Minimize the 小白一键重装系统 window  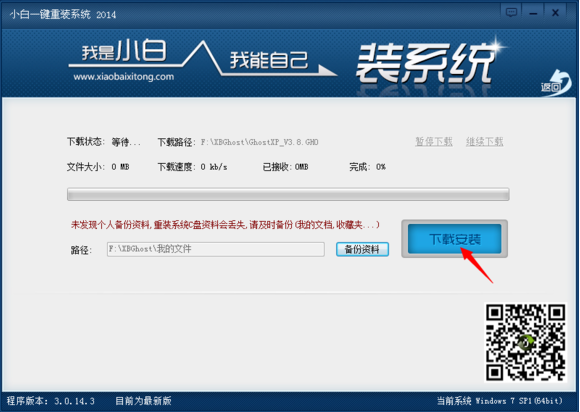point(533,13)
